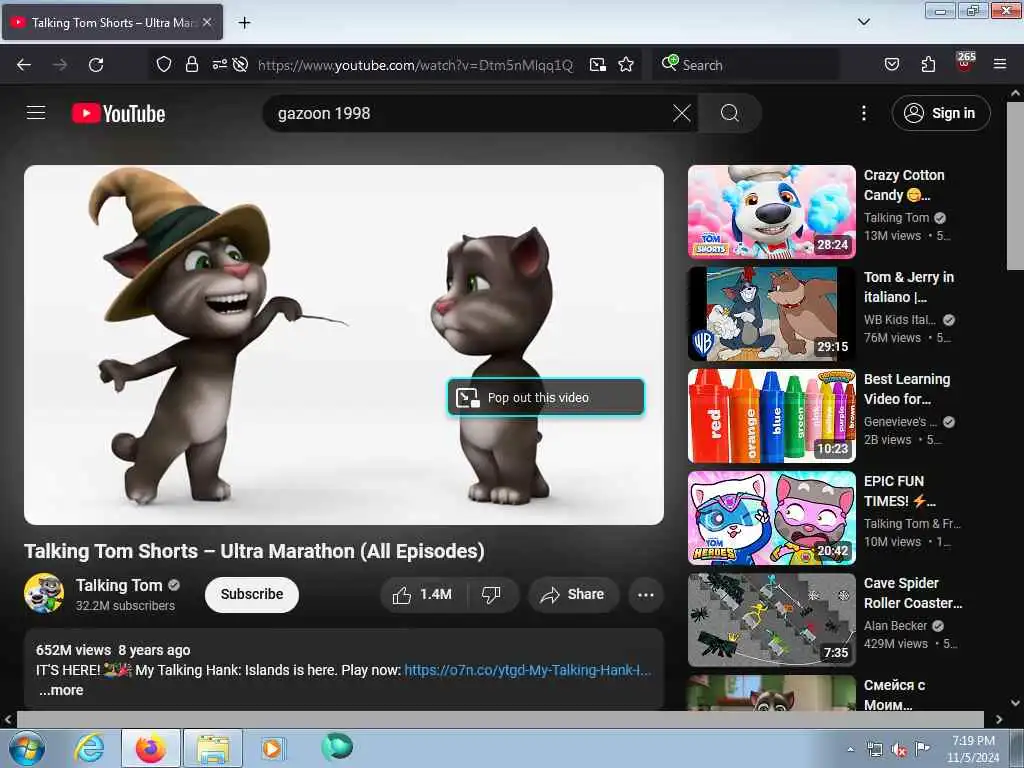This screenshot has height=768, width=1024.
Task: Open the o7n.co link in description
Action: tap(527, 670)
